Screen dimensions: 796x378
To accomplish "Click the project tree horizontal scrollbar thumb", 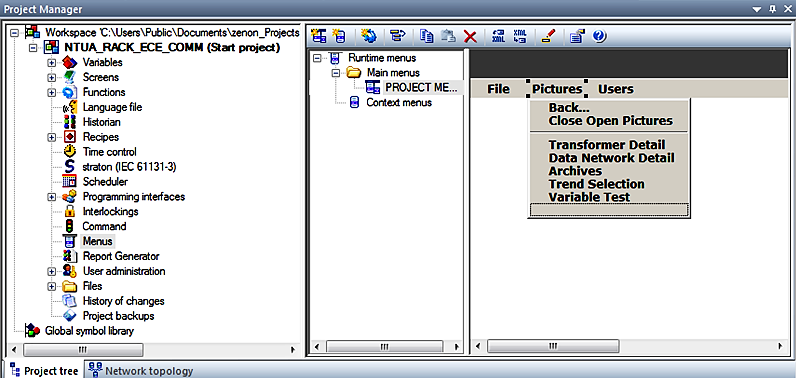I will pos(83,350).
